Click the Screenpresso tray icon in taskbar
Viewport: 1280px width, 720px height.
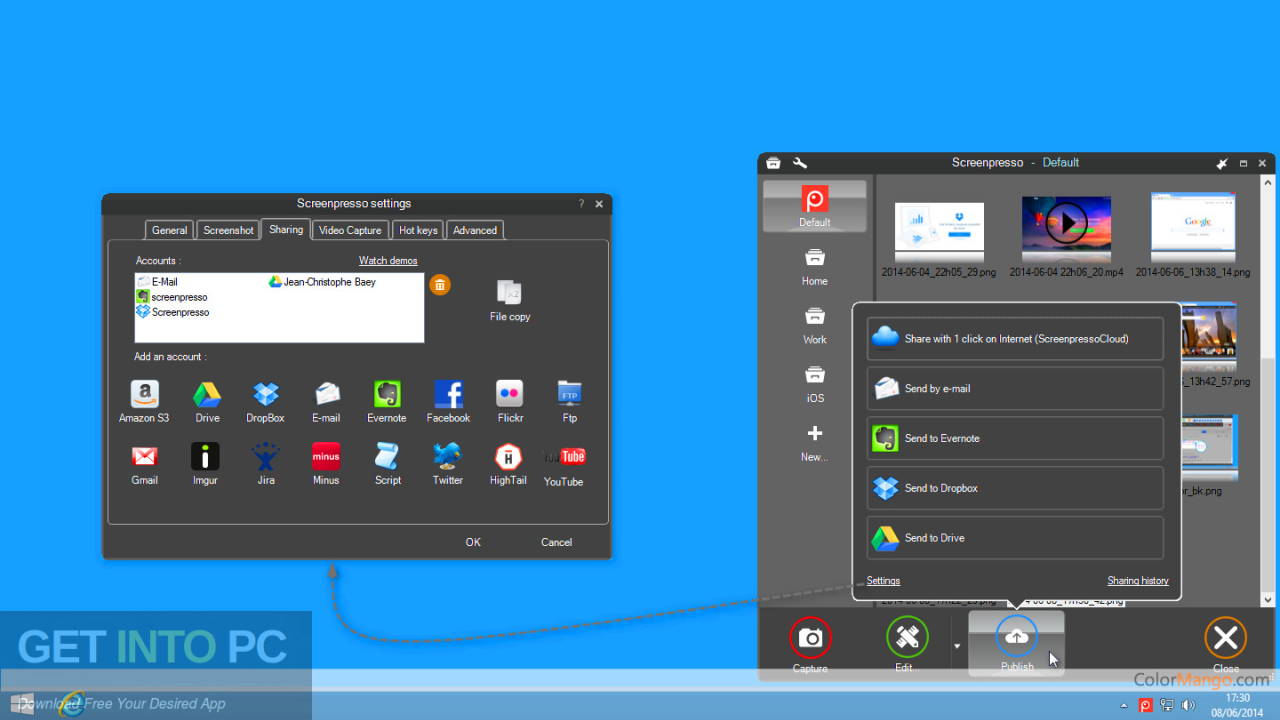[1146, 705]
